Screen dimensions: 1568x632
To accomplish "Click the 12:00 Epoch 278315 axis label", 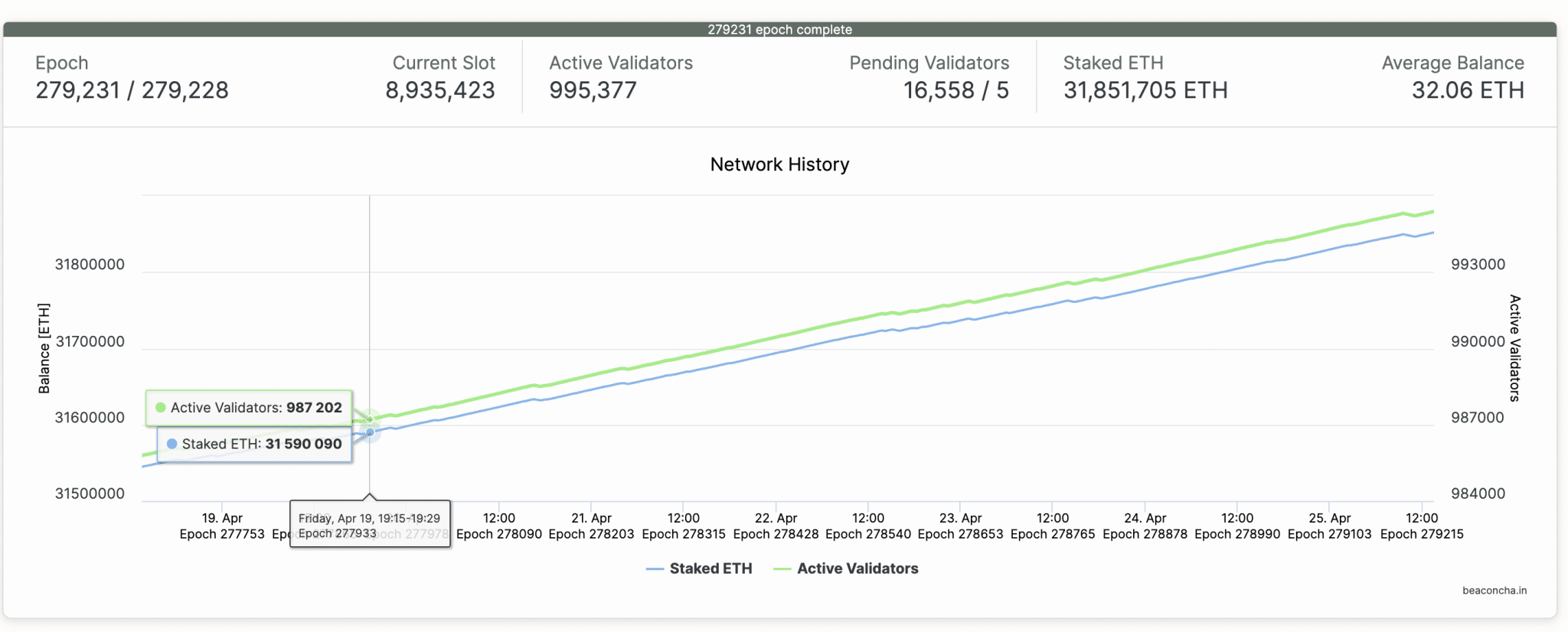I will click(684, 526).
